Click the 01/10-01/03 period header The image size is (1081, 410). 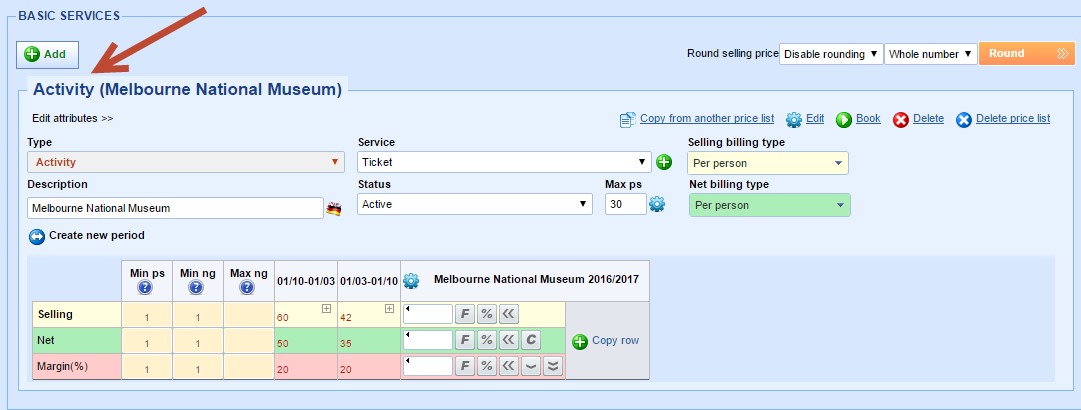(306, 281)
